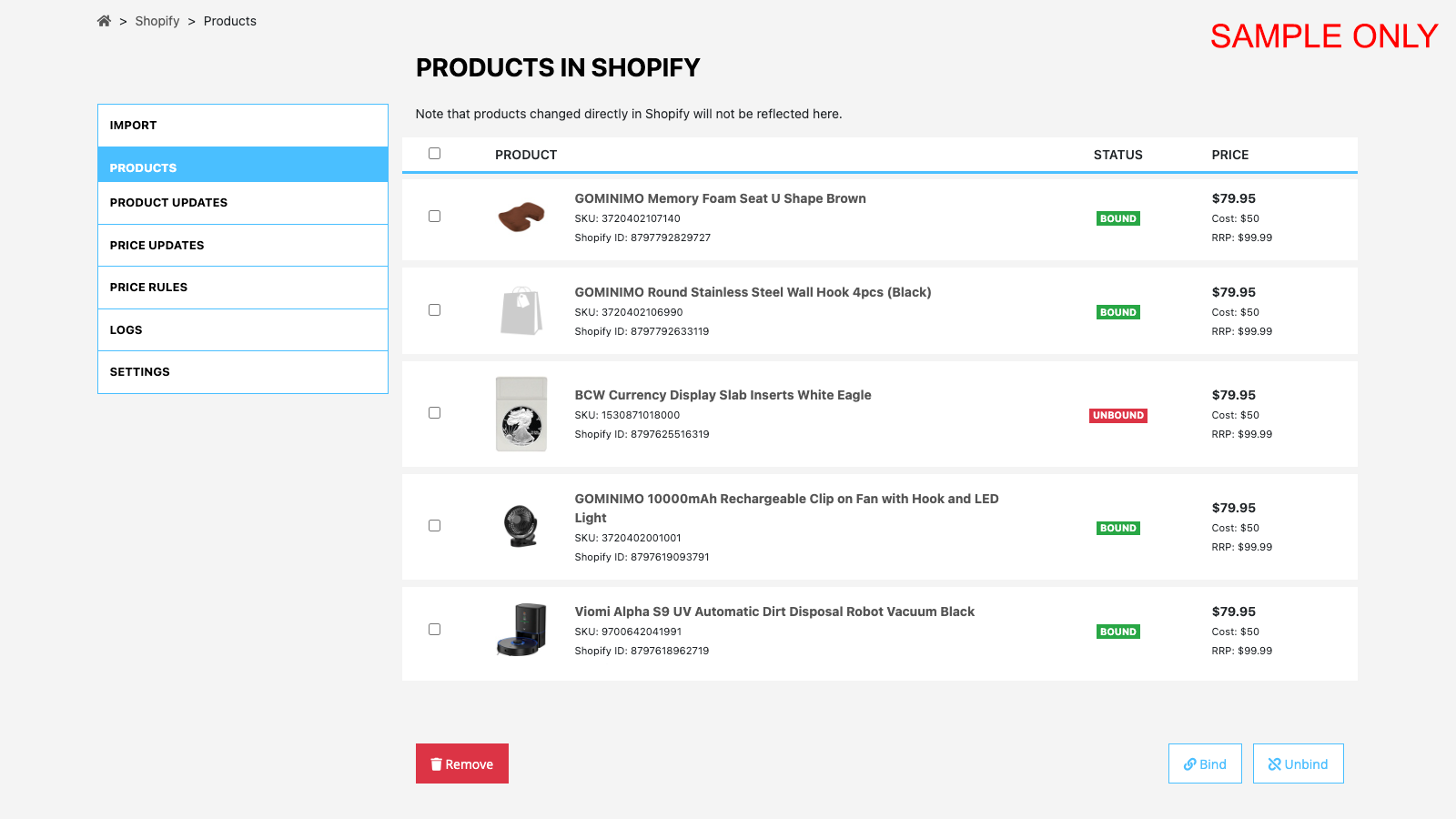Click the Memory Foam Seat product thumbnail

tap(521, 218)
